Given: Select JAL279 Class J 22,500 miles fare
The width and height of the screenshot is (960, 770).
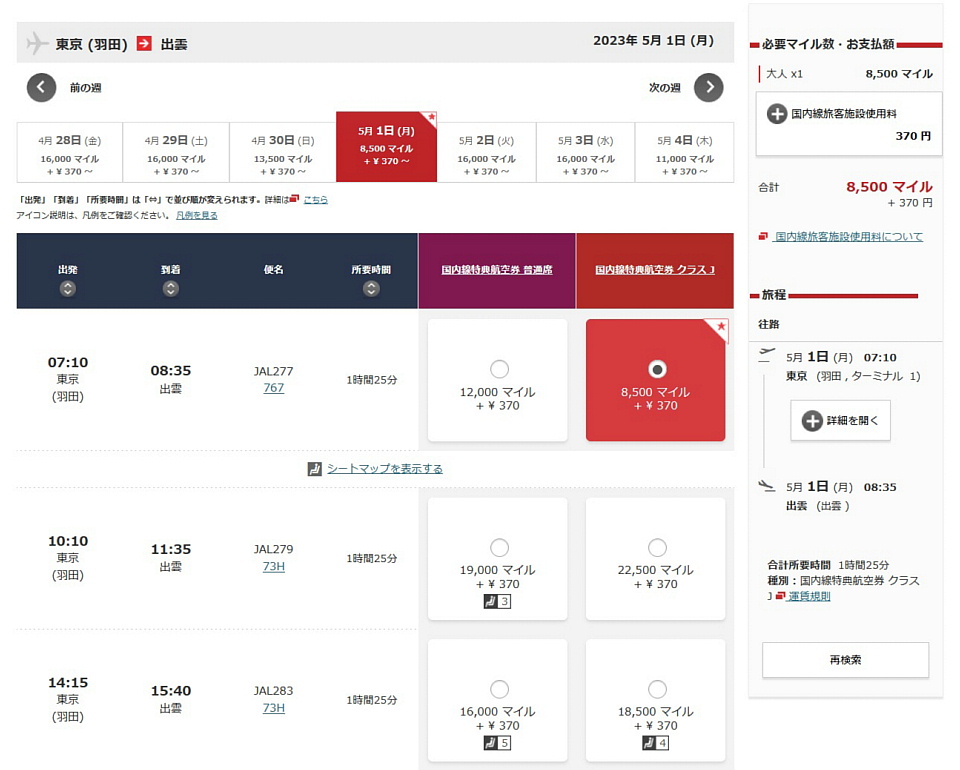Looking at the screenshot, I should pos(657,548).
